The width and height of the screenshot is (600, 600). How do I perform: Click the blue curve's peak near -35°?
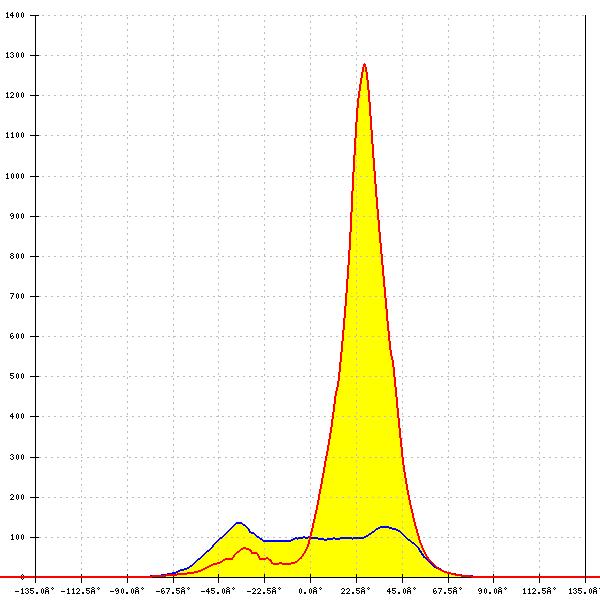239,523
